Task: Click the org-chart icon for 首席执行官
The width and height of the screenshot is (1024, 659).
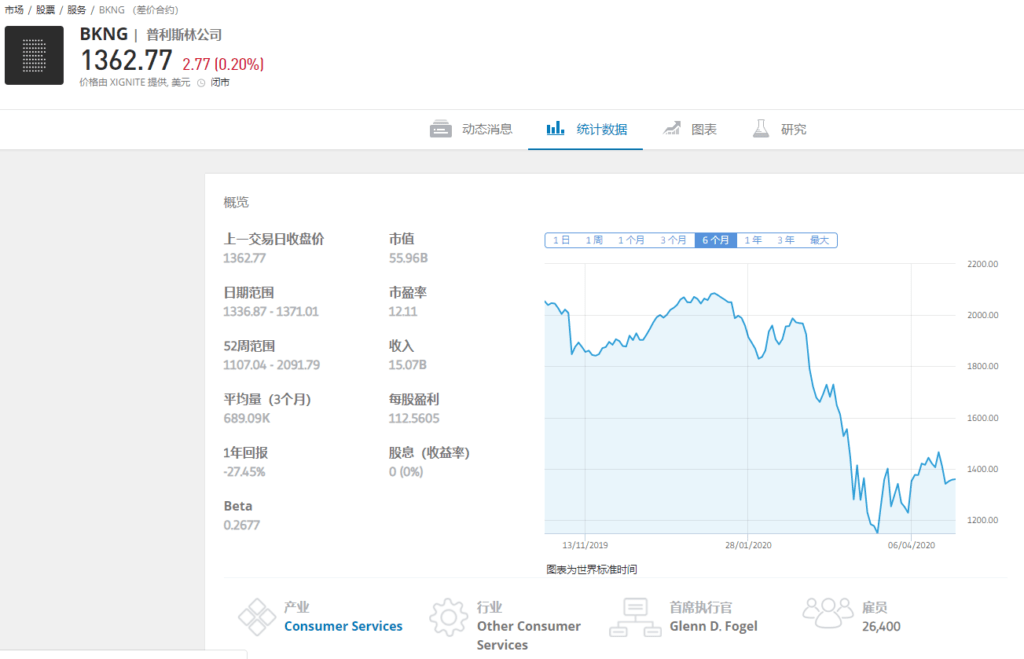Action: click(x=635, y=617)
